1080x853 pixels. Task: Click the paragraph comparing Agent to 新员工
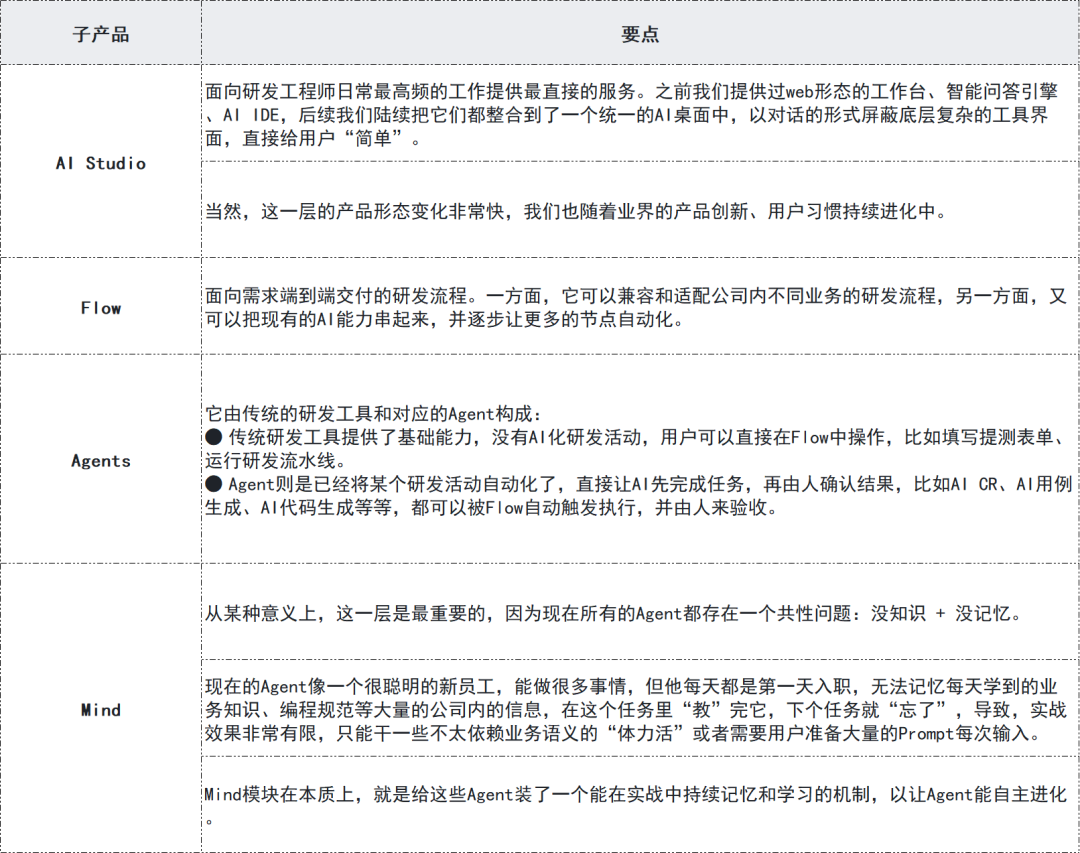630,710
